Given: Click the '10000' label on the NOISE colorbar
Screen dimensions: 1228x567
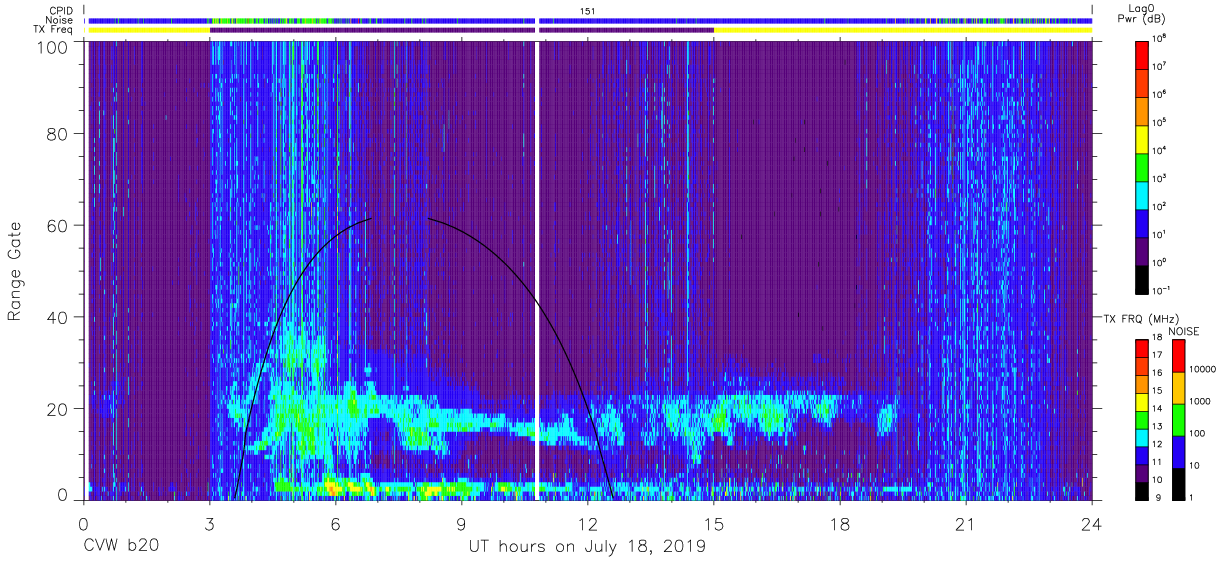Looking at the screenshot, I should tap(1202, 370).
